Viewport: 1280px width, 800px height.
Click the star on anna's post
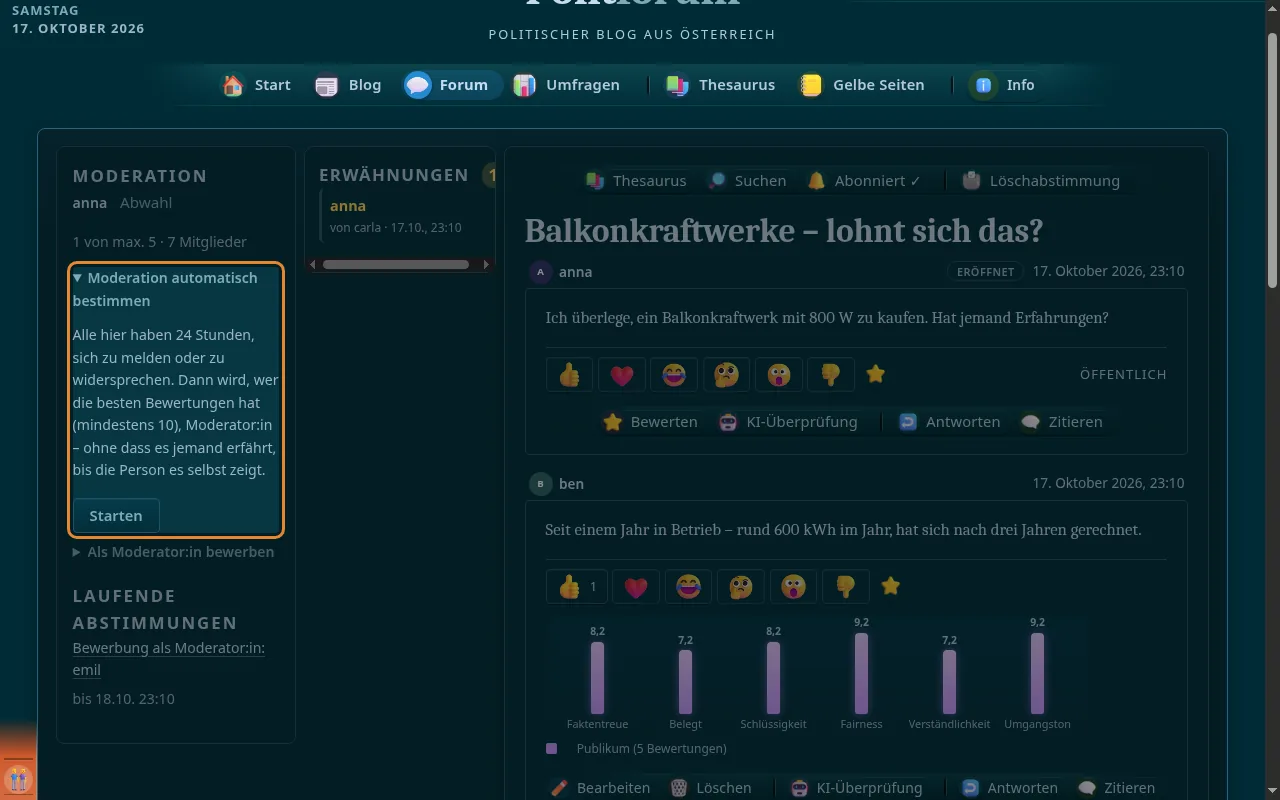click(876, 374)
